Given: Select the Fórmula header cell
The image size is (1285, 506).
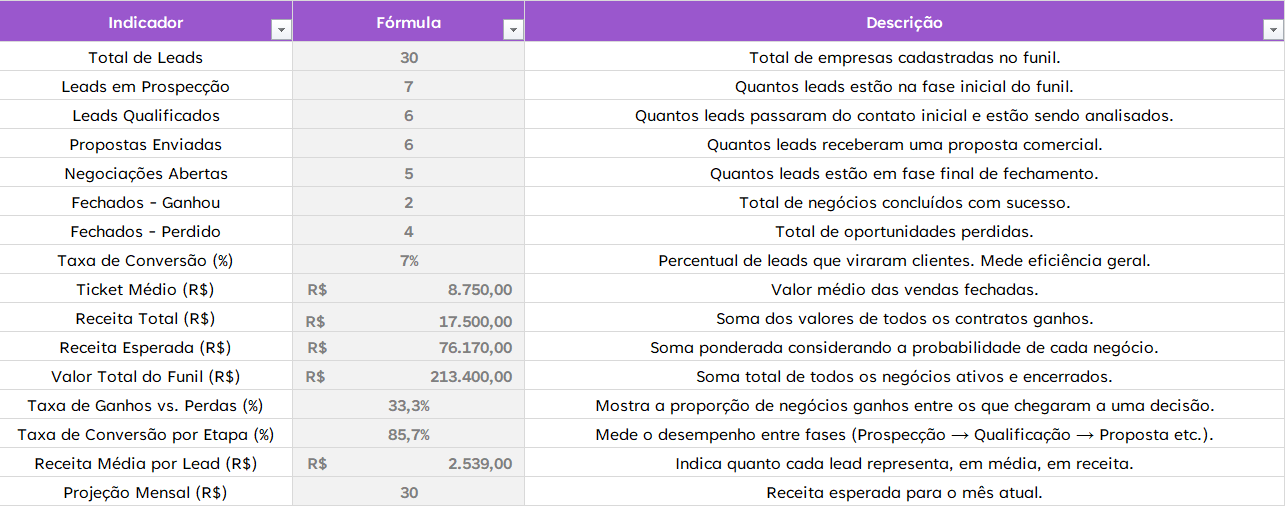Looking at the screenshot, I should click(x=408, y=22).
